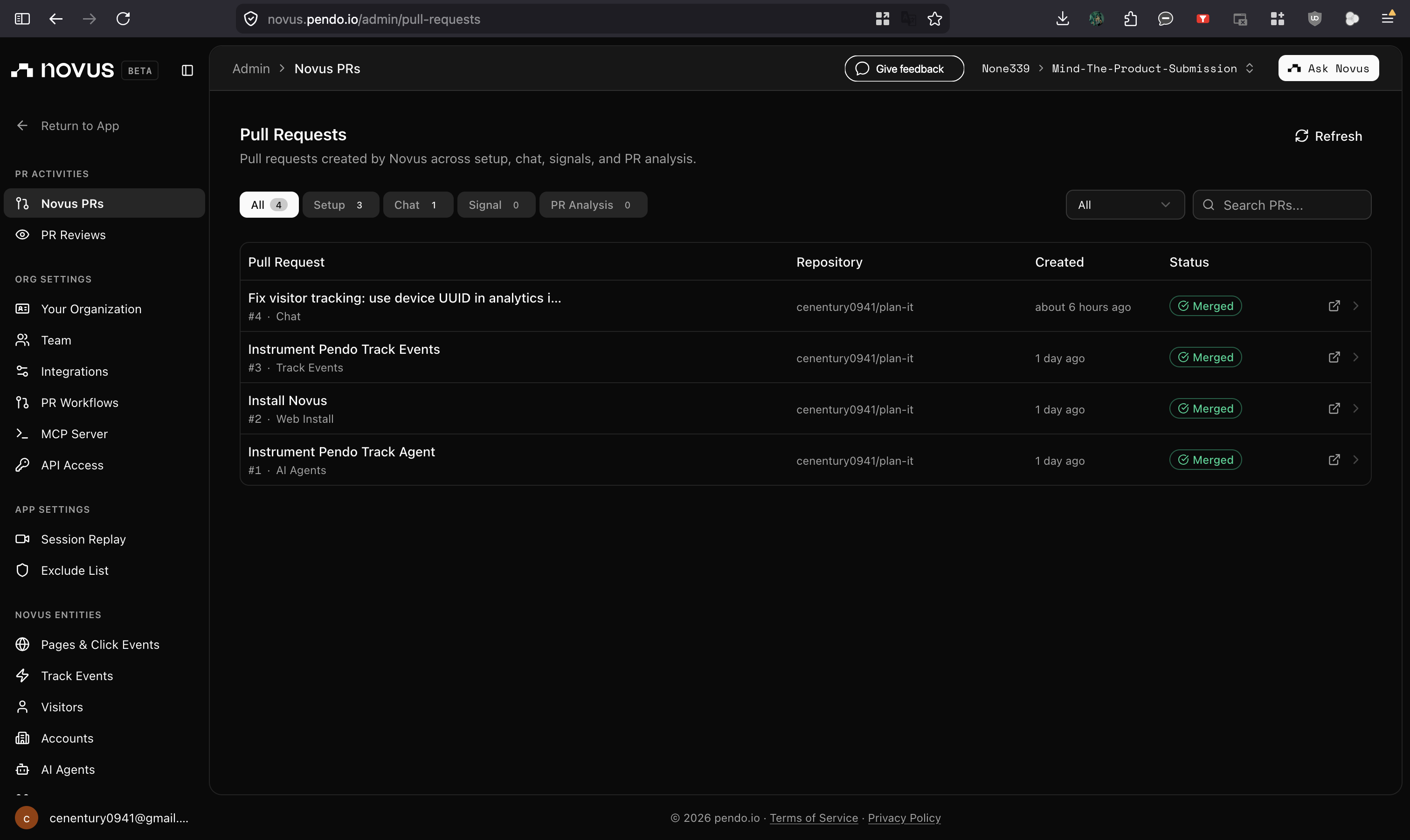Expand the Instrument Pendo Track Agent row chevron
Image resolution: width=1410 pixels, height=840 pixels.
[x=1355, y=460]
